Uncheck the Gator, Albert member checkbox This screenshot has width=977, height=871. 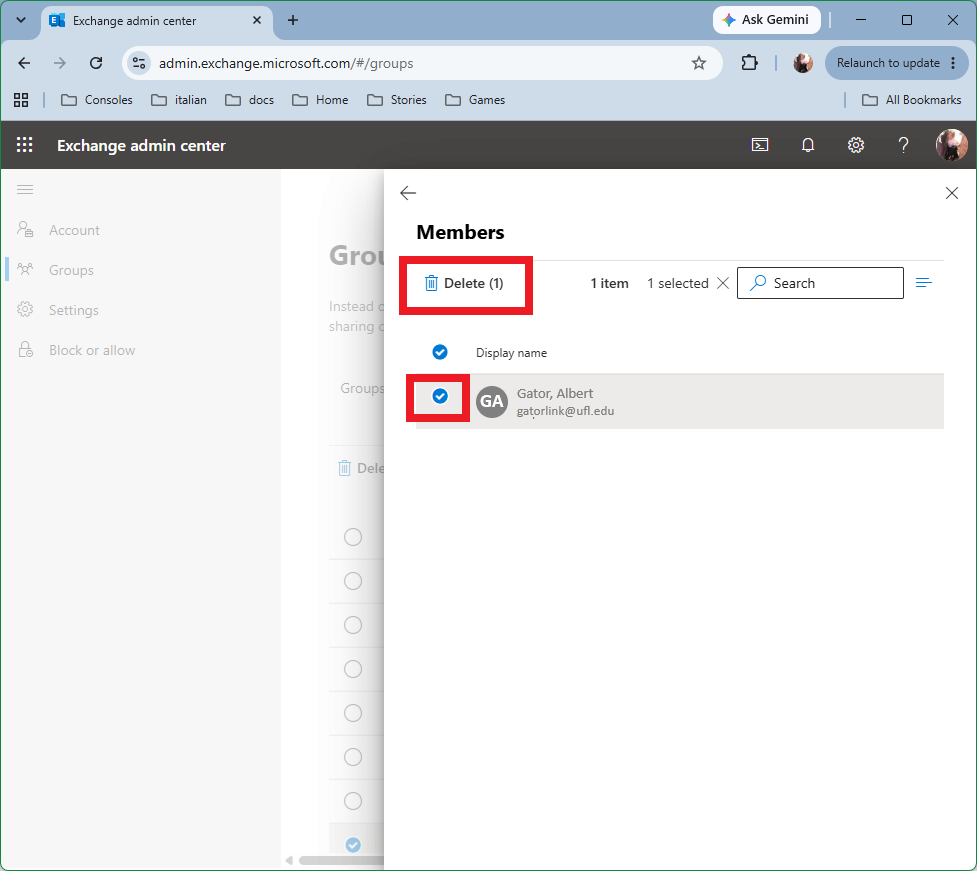tap(440, 396)
